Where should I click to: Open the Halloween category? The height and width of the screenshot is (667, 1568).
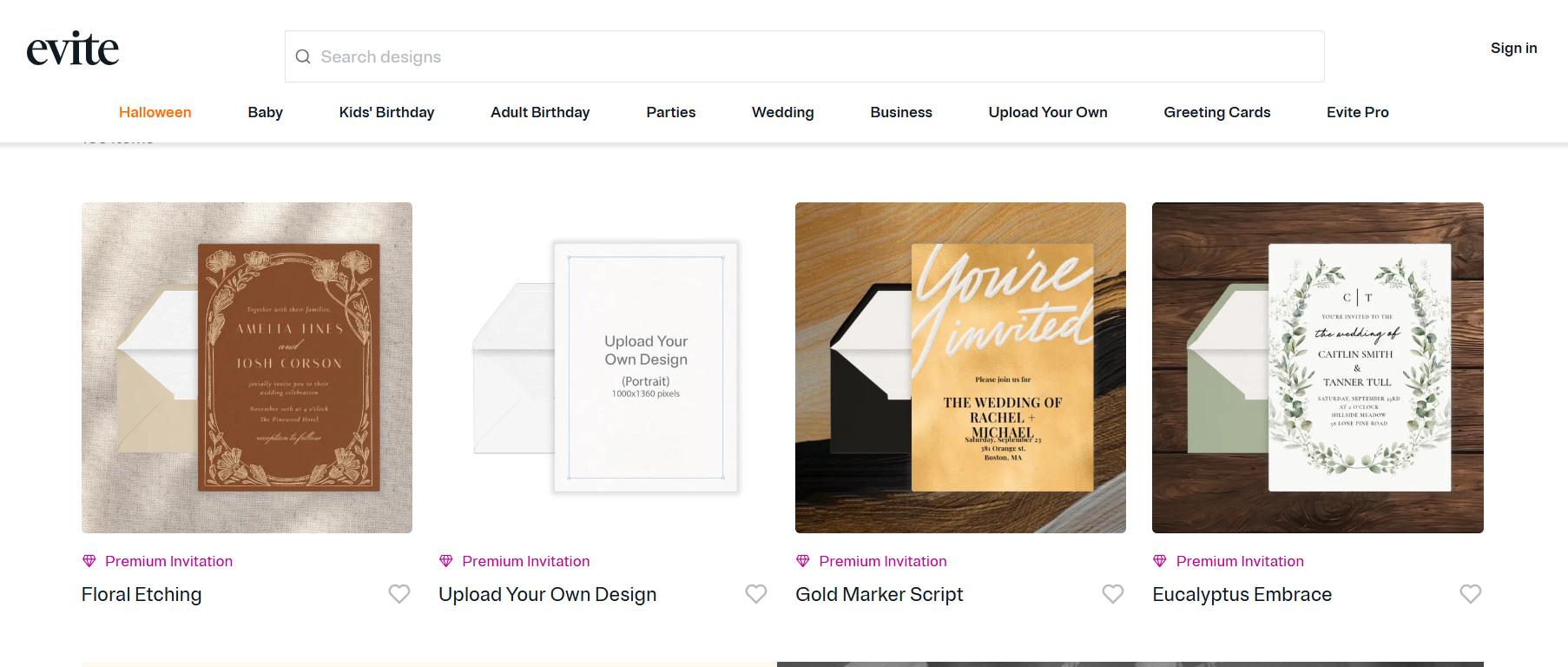[x=155, y=112]
